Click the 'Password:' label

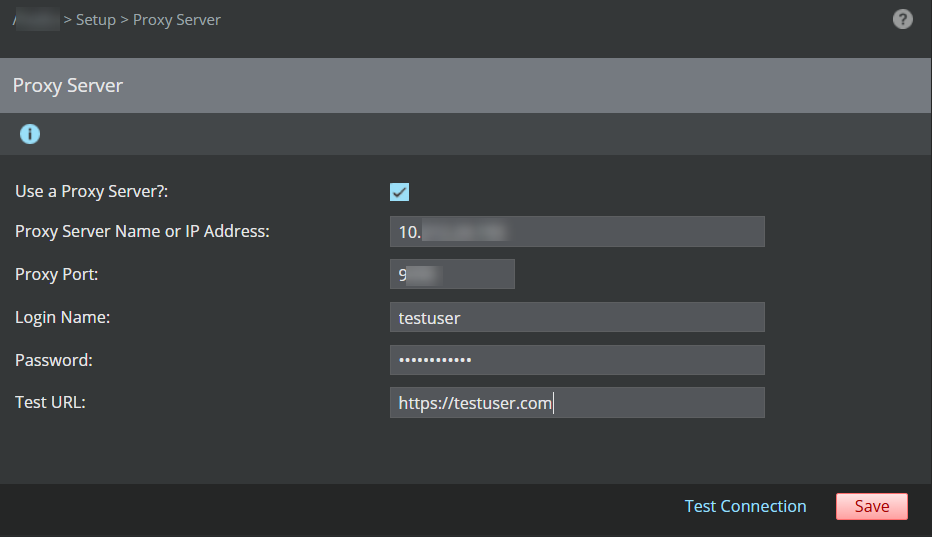click(x=53, y=360)
